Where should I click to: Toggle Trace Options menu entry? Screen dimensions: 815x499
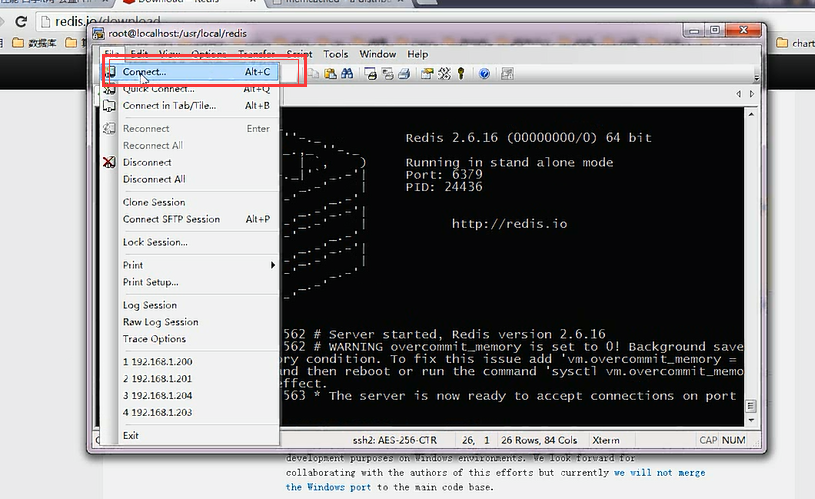[x=189, y=339]
